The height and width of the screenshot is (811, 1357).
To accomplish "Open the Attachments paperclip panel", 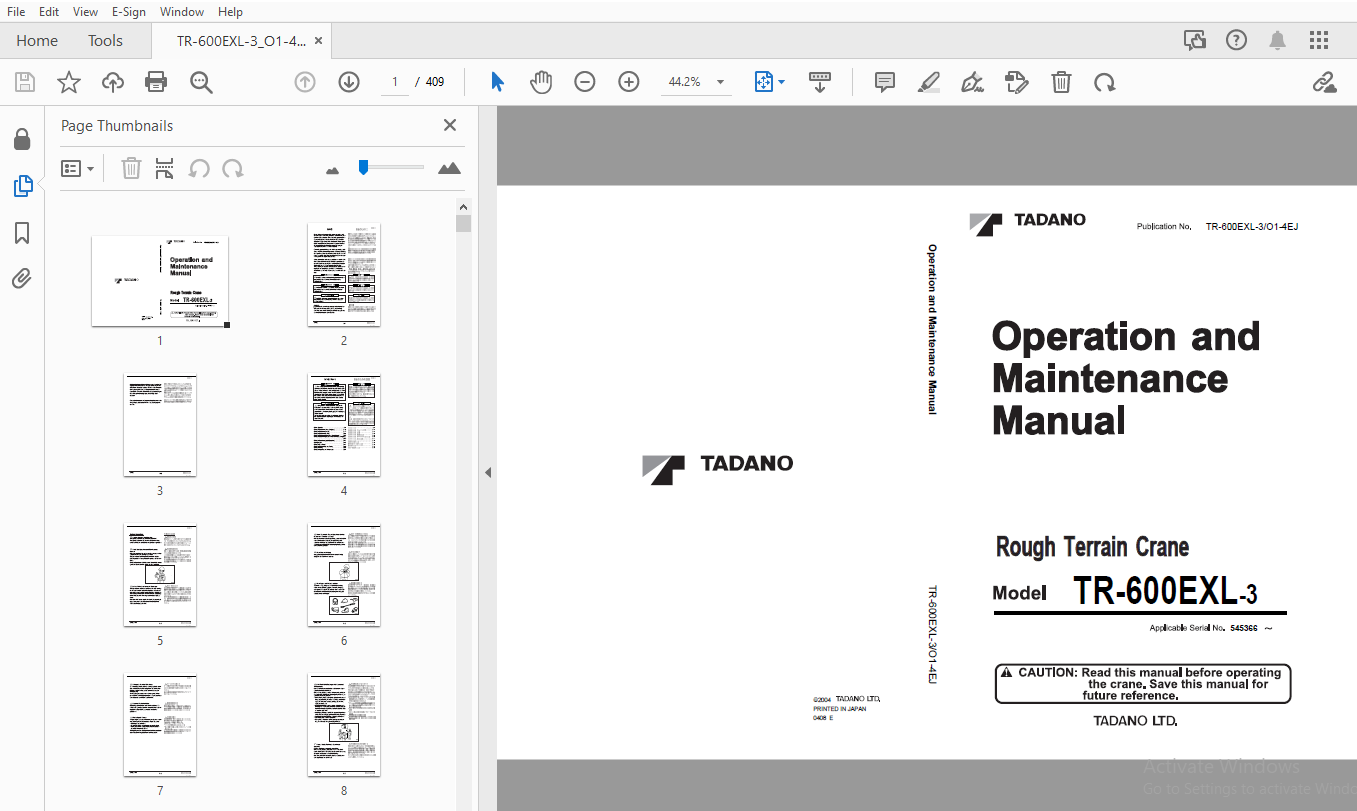I will pos(22,279).
